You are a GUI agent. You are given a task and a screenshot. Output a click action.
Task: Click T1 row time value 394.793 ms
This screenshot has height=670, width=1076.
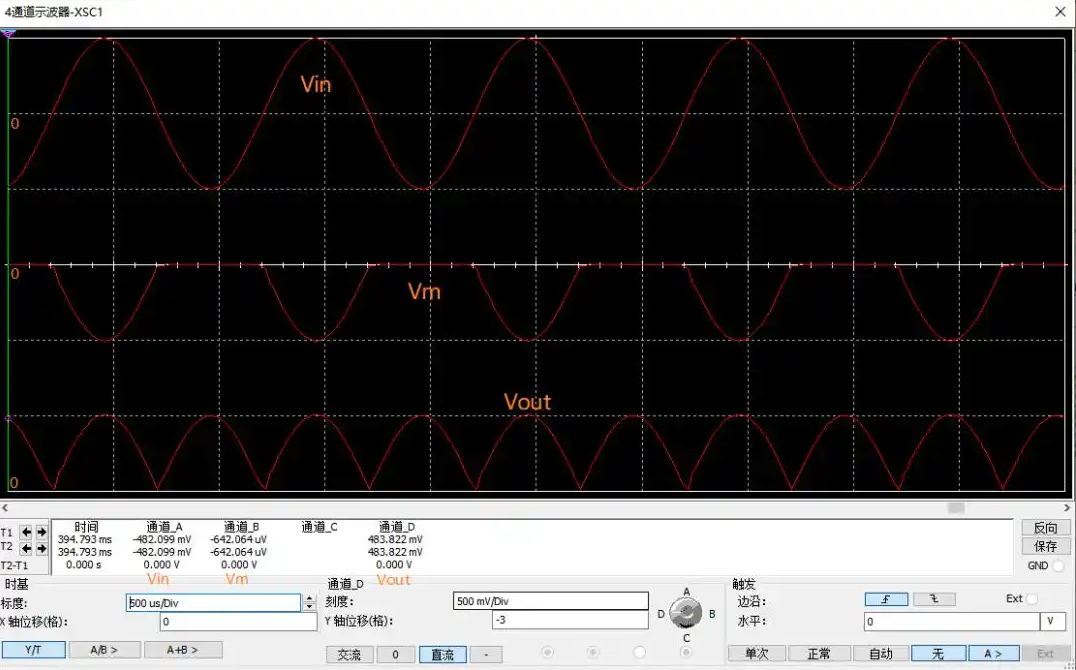click(x=85, y=540)
